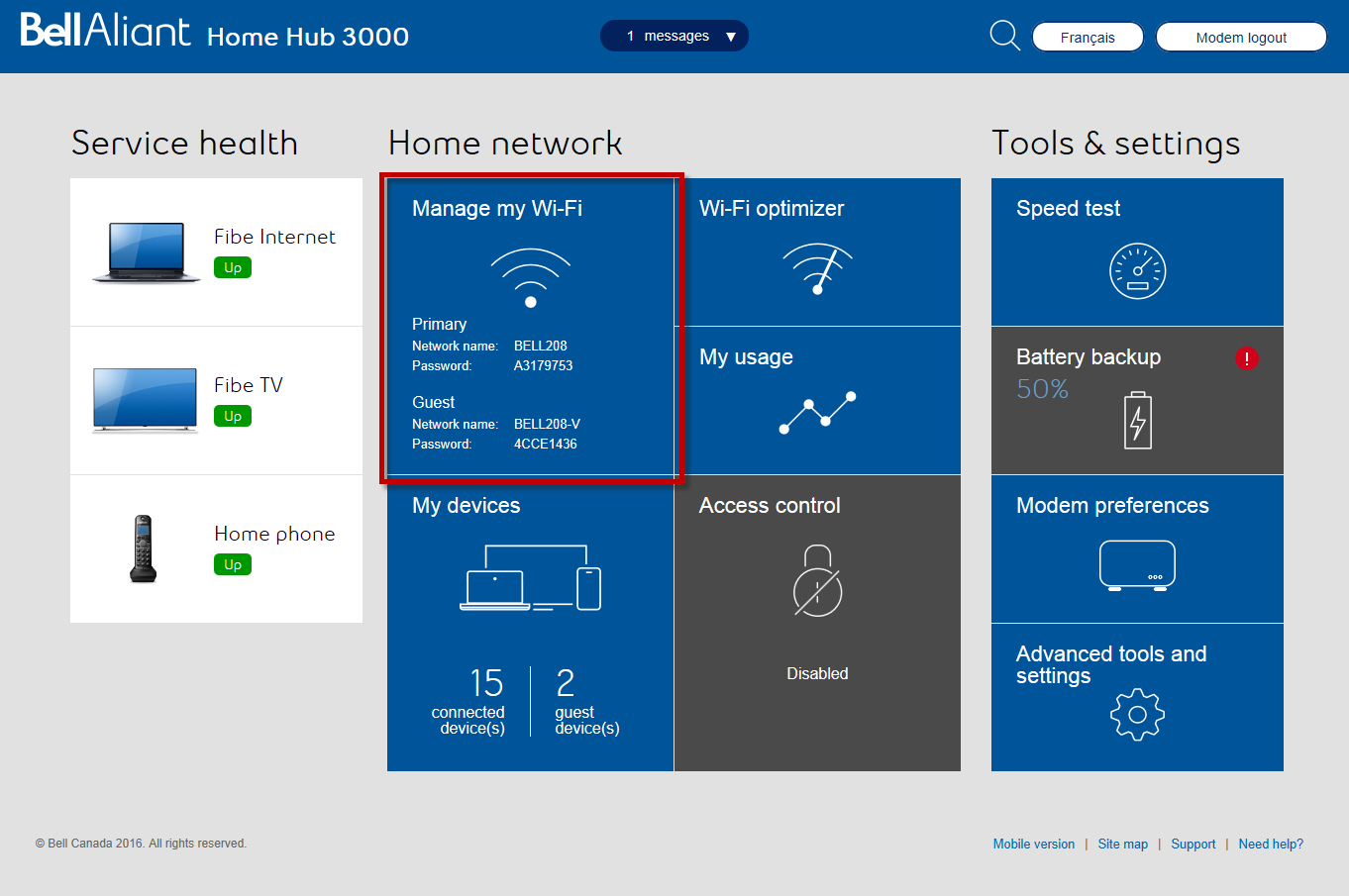The width and height of the screenshot is (1349, 896).
Task: Click the Up status badge for Fibe TV
Action: click(x=233, y=416)
